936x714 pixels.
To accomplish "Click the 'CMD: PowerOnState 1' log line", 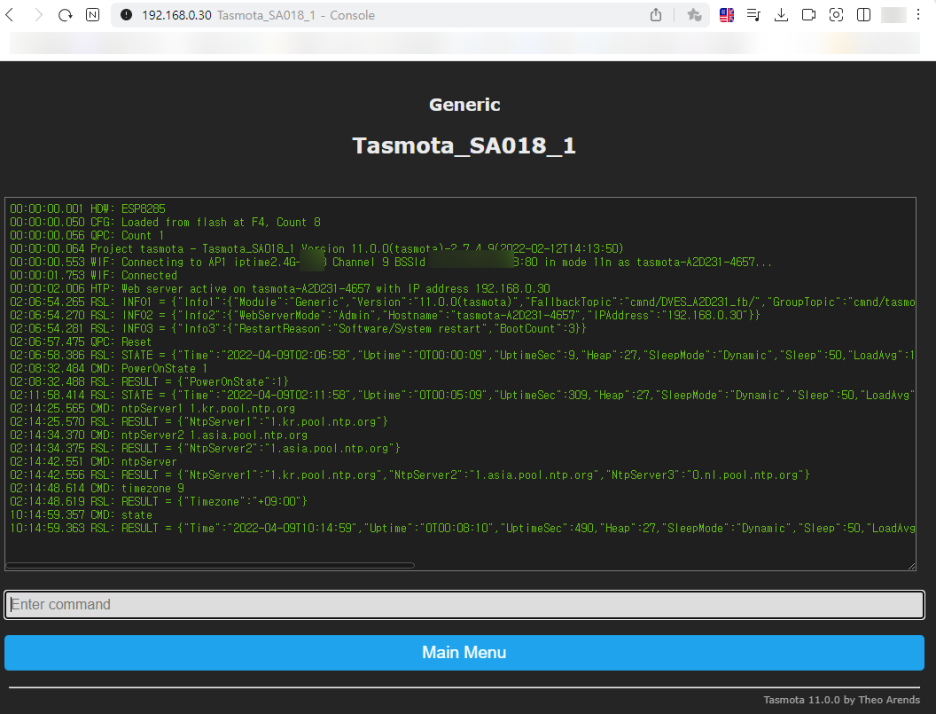I will [109, 369].
